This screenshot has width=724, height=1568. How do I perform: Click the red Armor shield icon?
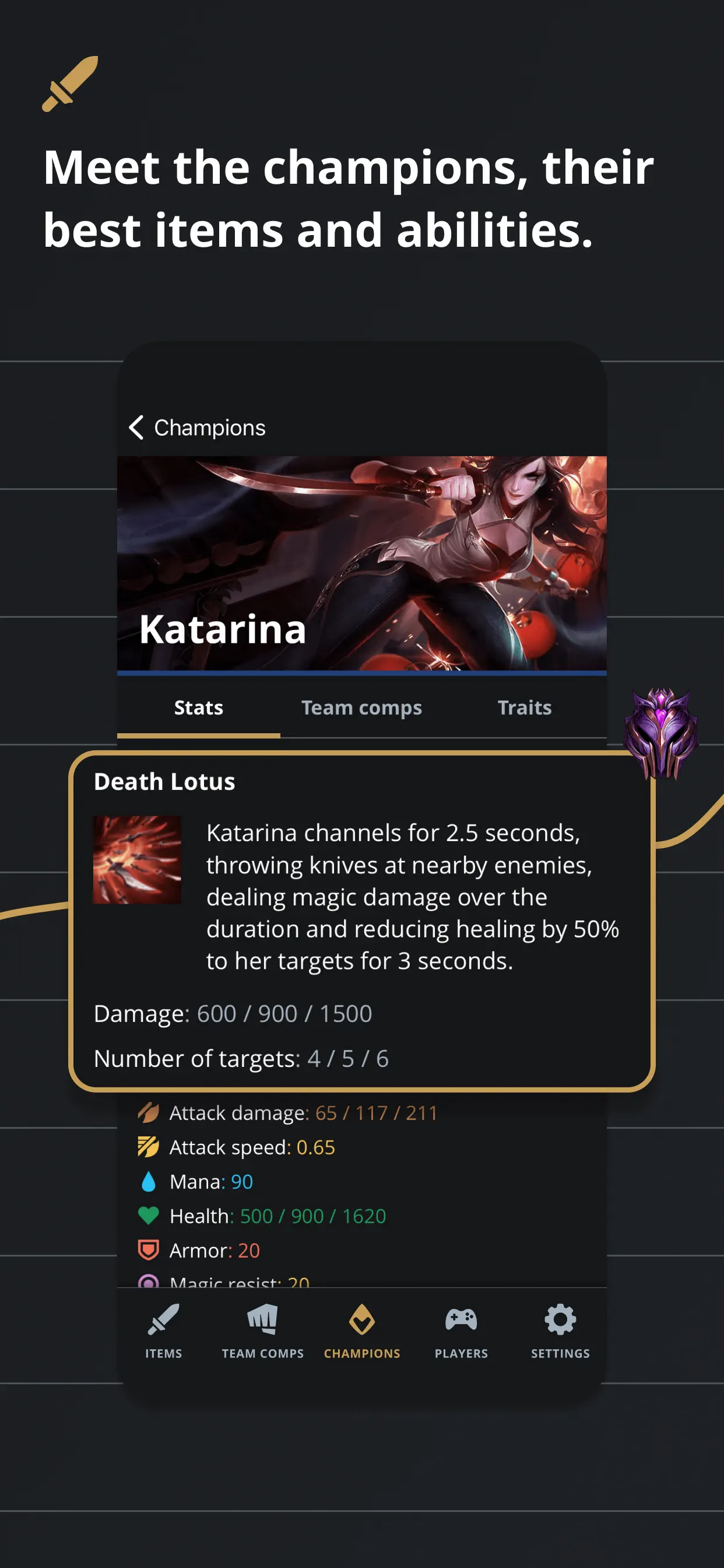pos(149,1250)
